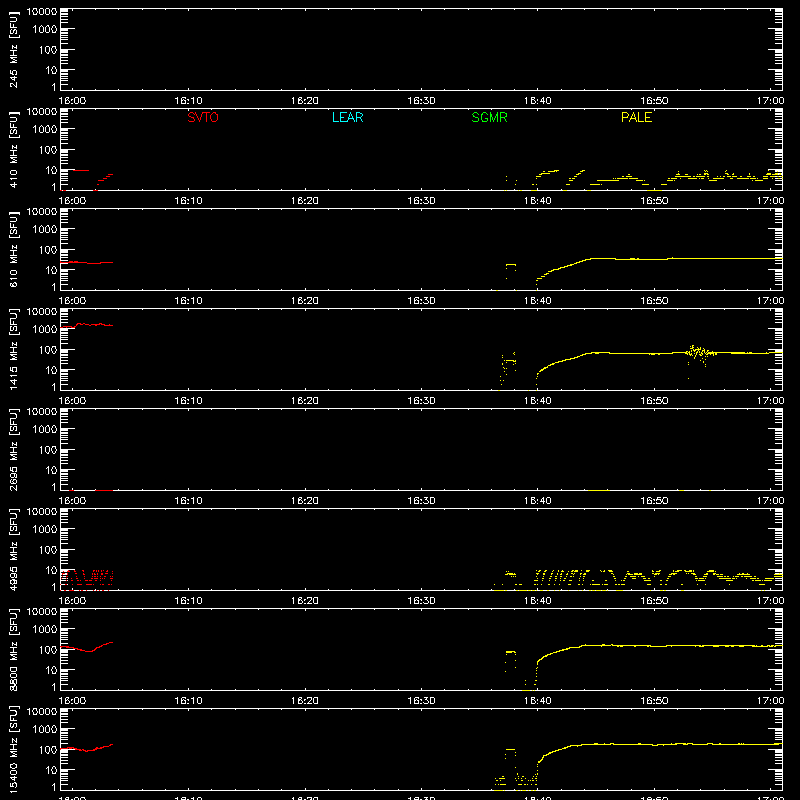Select the 4995 MHz [SFU] axis title
Screen dimensions: 800x800
13,550
